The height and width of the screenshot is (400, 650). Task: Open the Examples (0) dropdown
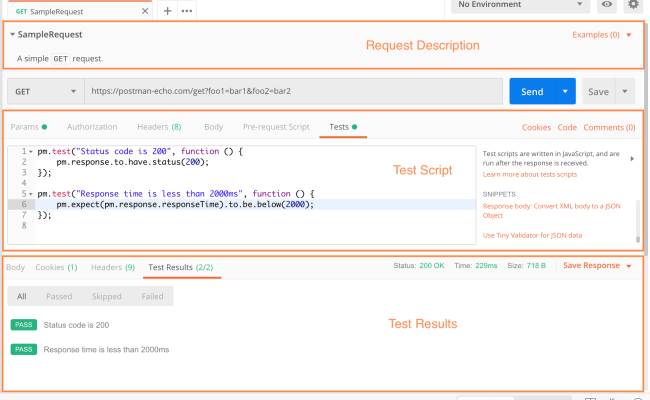click(601, 35)
